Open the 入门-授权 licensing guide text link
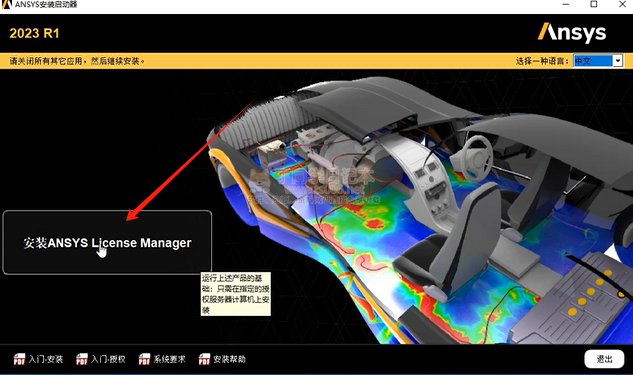This screenshot has height=375, width=633. (x=108, y=359)
